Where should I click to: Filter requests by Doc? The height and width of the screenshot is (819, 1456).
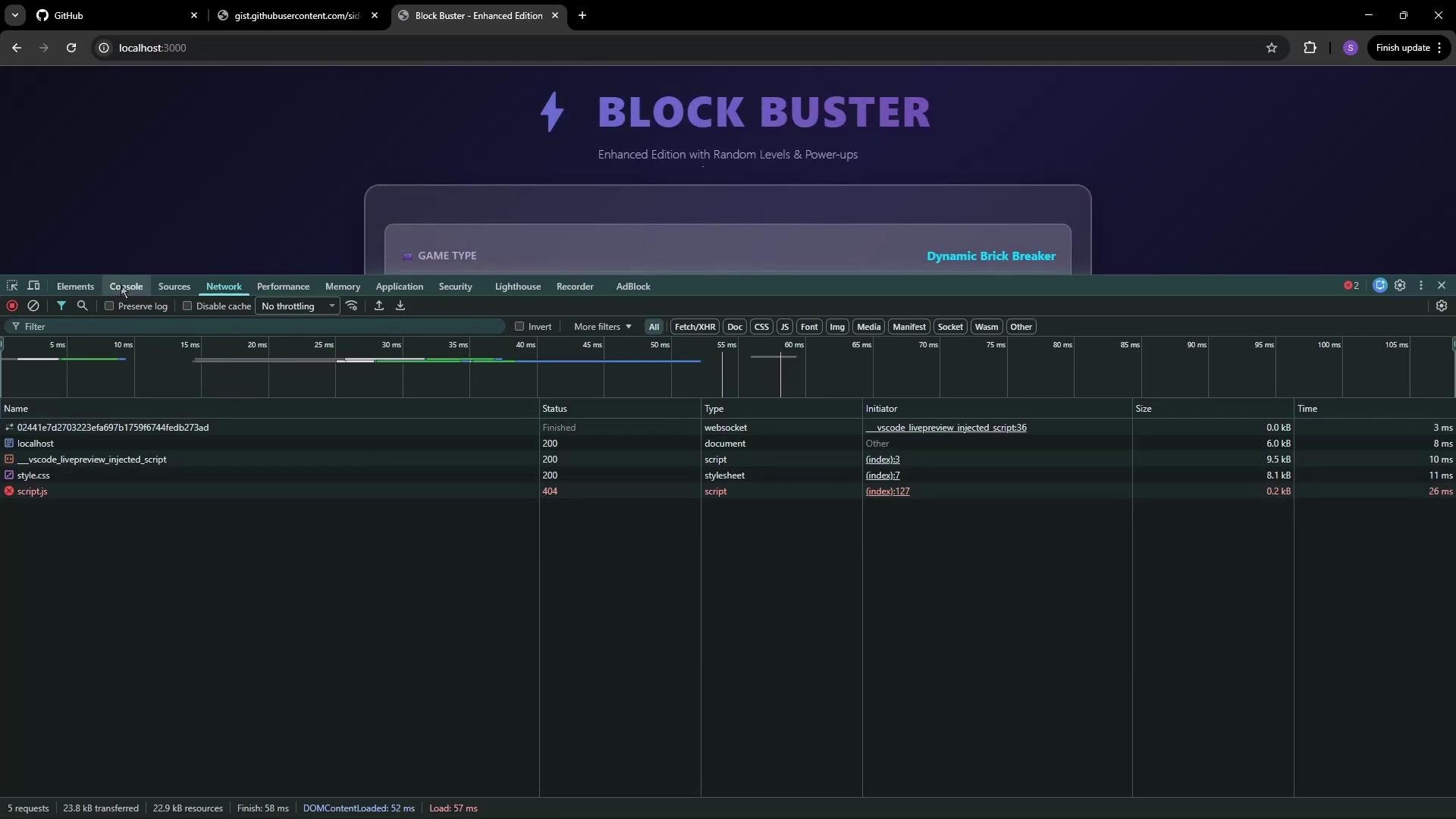(734, 327)
